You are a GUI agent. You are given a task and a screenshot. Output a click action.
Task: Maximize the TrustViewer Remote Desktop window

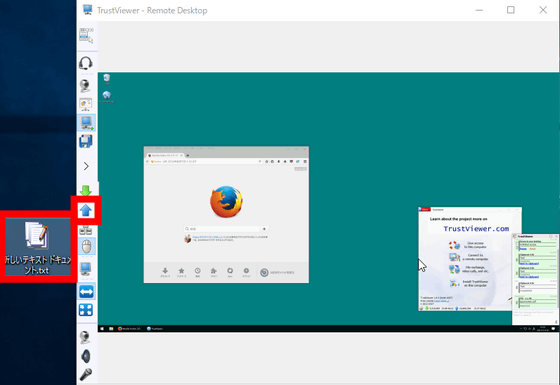tap(511, 10)
